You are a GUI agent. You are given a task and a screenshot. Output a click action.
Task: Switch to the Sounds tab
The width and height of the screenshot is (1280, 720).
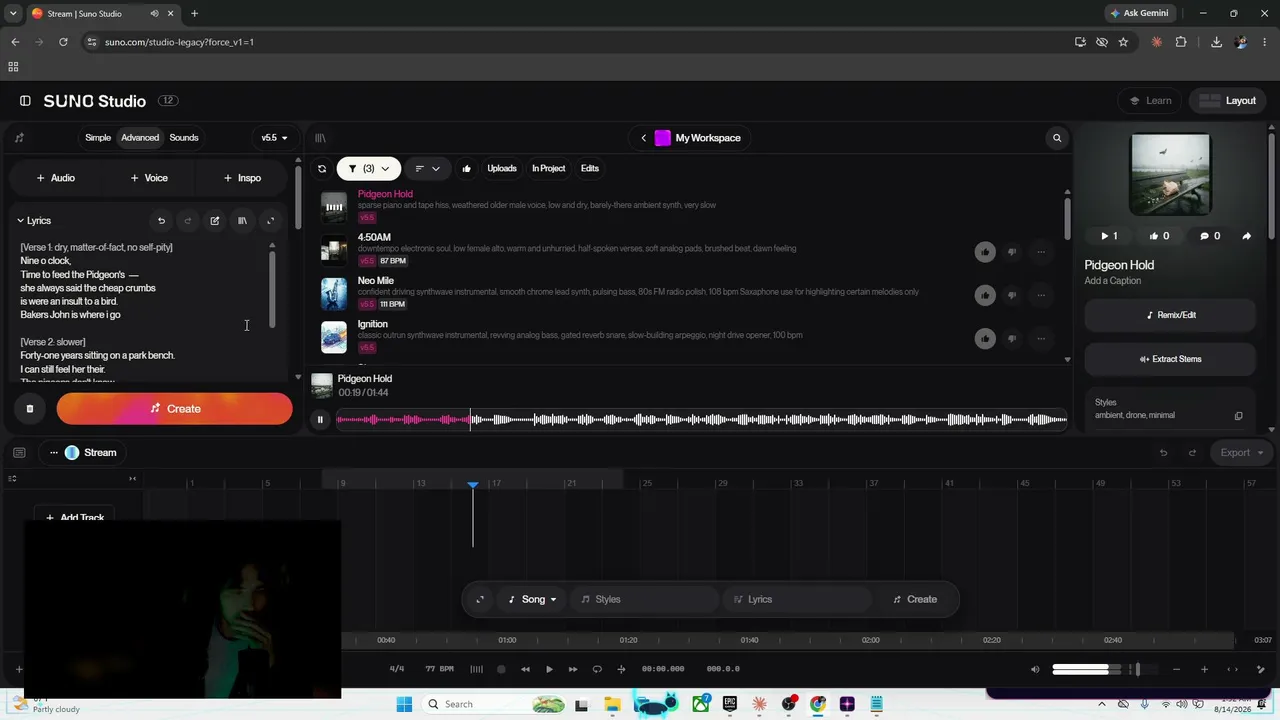click(x=184, y=138)
